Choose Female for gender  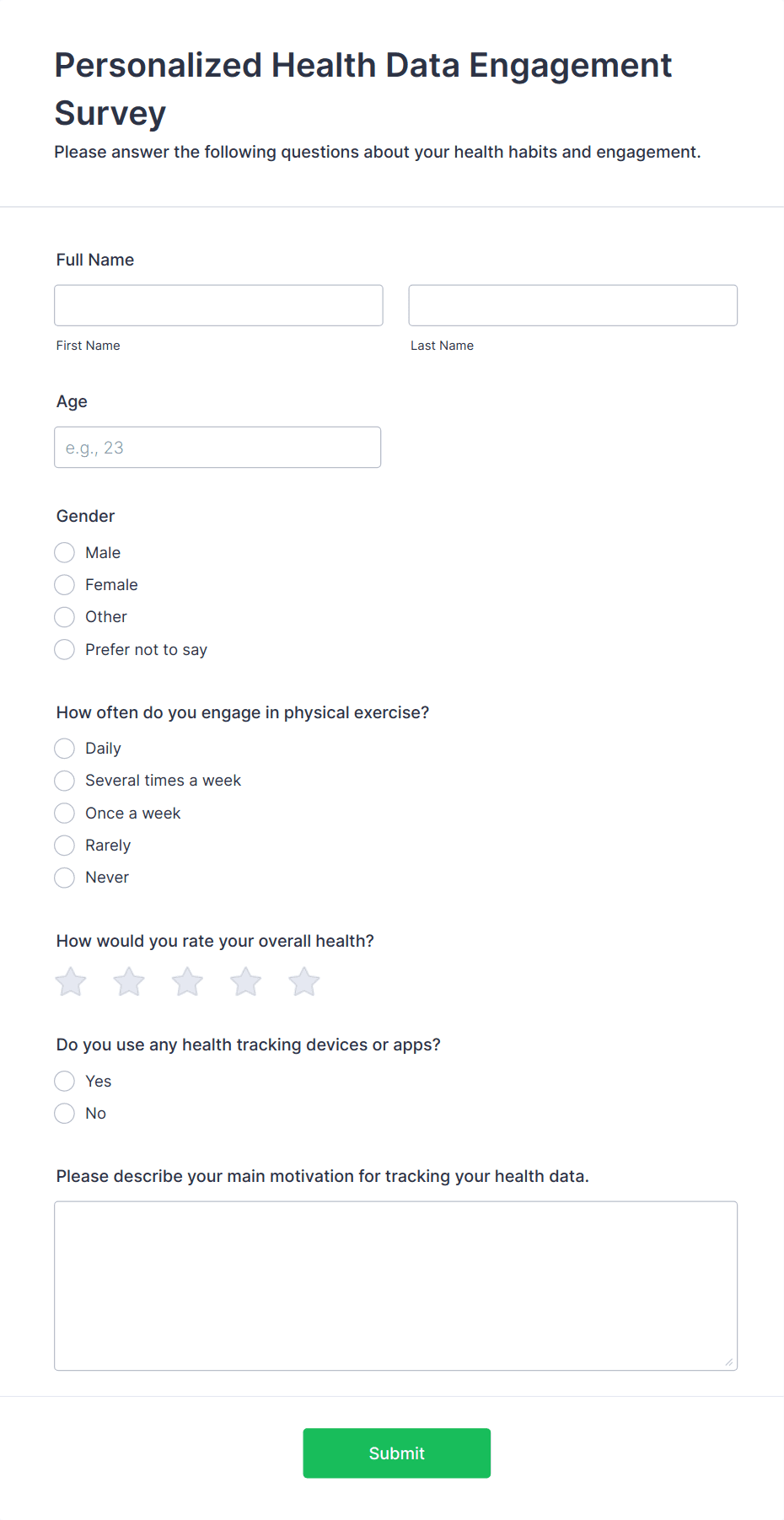point(65,585)
